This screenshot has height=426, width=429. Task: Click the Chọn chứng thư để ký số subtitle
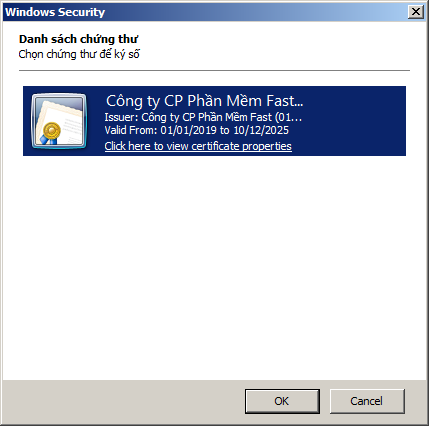tap(79, 54)
